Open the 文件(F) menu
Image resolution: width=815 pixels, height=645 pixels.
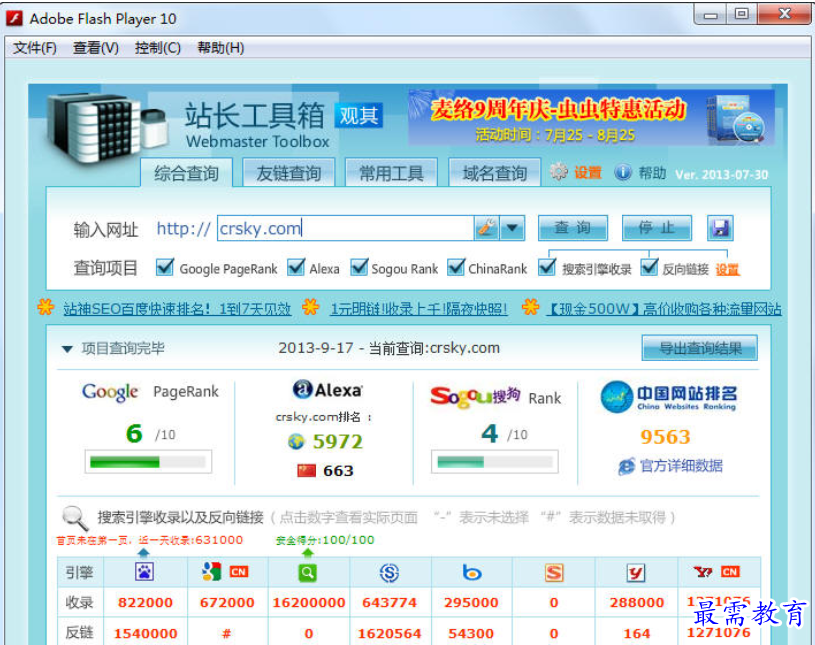pyautogui.click(x=34, y=48)
